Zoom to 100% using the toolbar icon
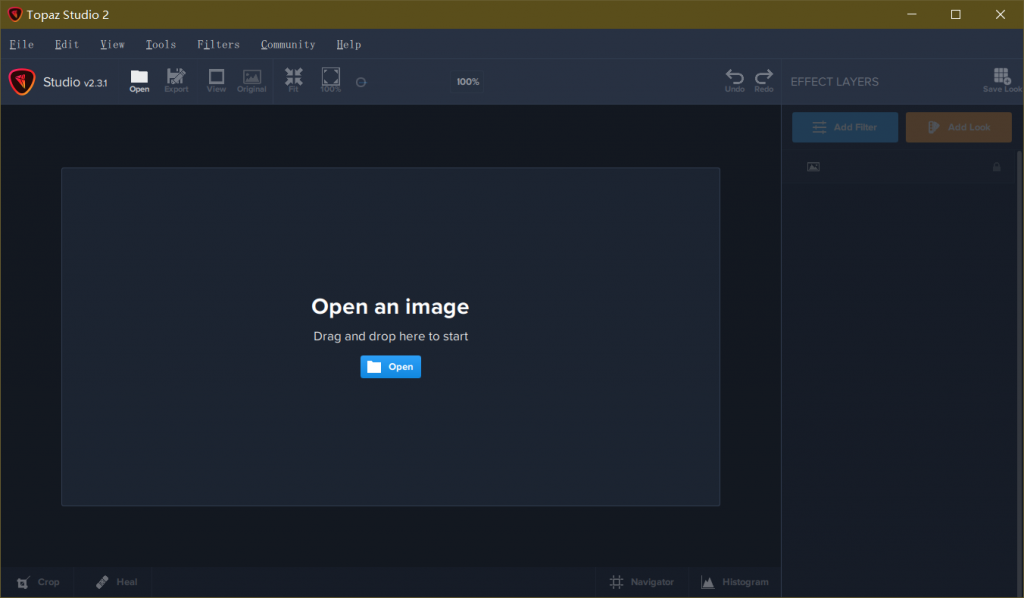This screenshot has height=598, width=1024. pos(331,77)
